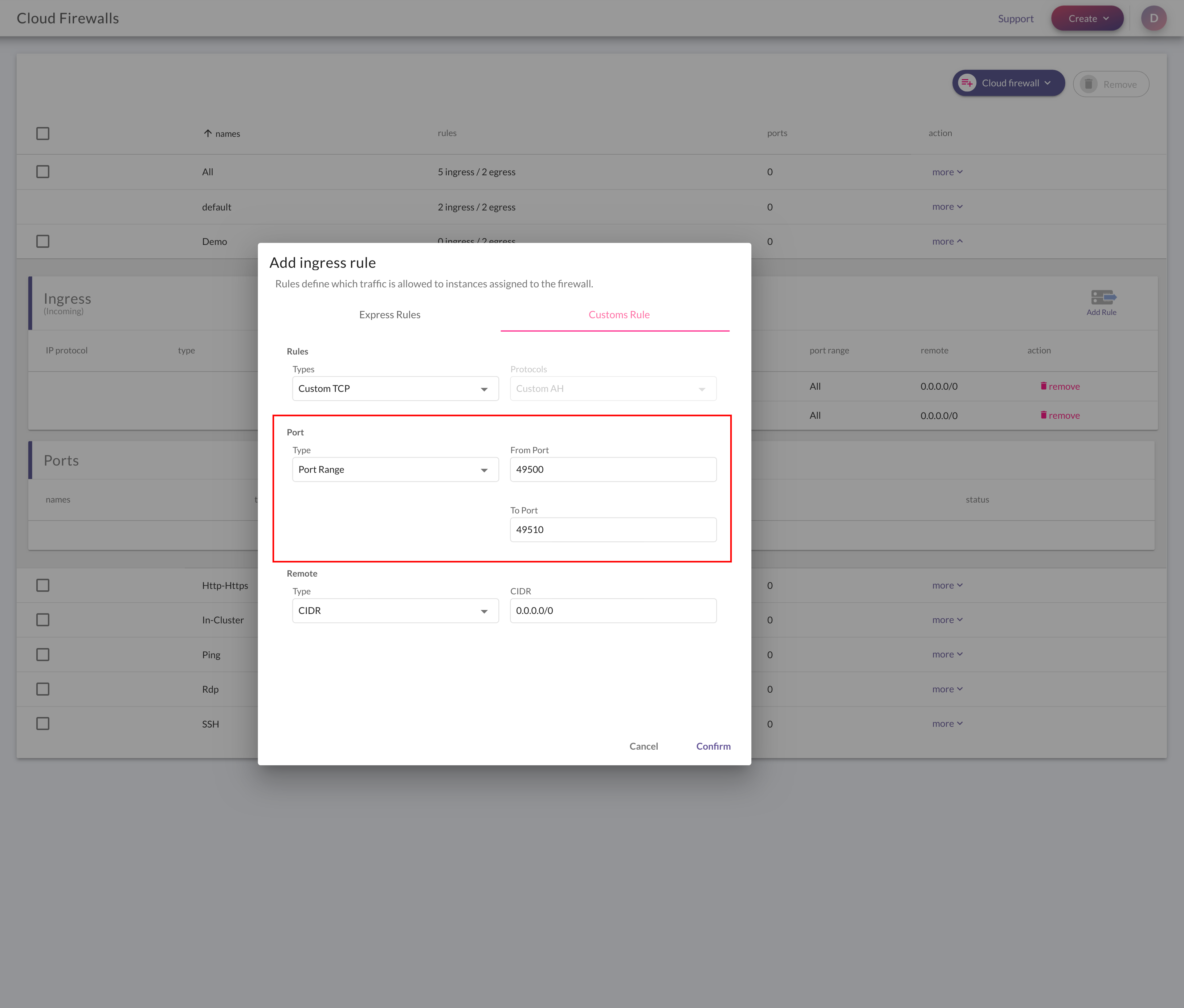Check the SSH firewall row checkbox
This screenshot has height=1008, width=1184.
tap(43, 724)
